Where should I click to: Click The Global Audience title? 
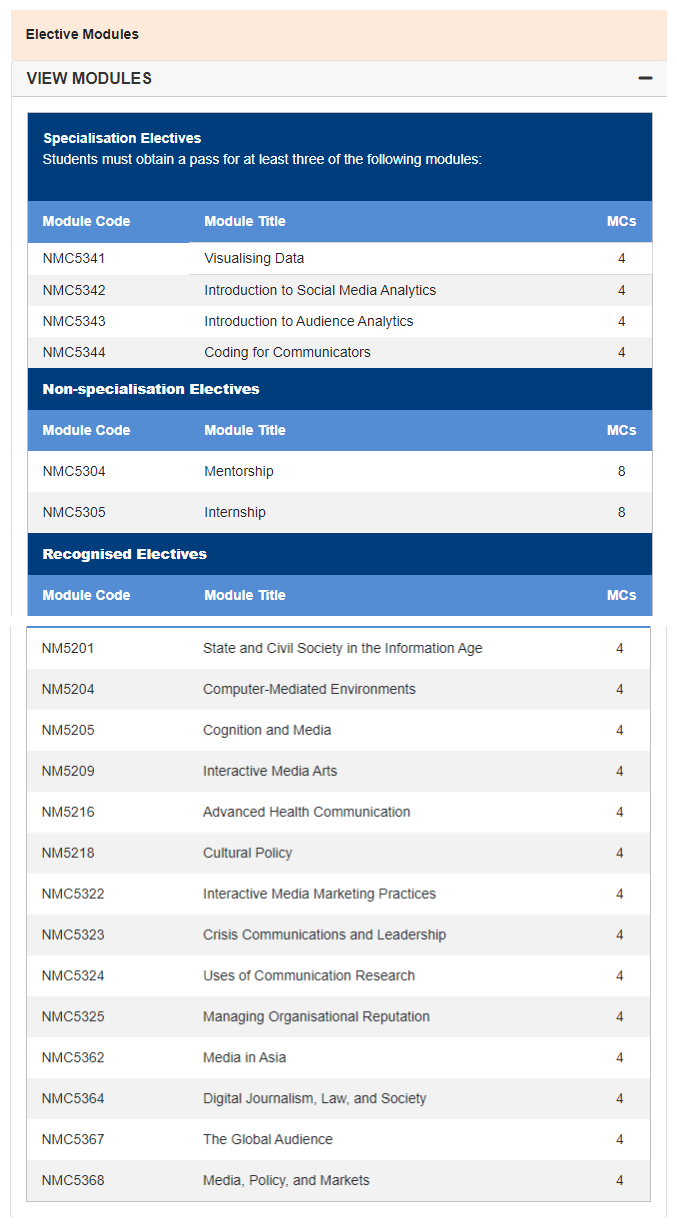pos(268,1140)
